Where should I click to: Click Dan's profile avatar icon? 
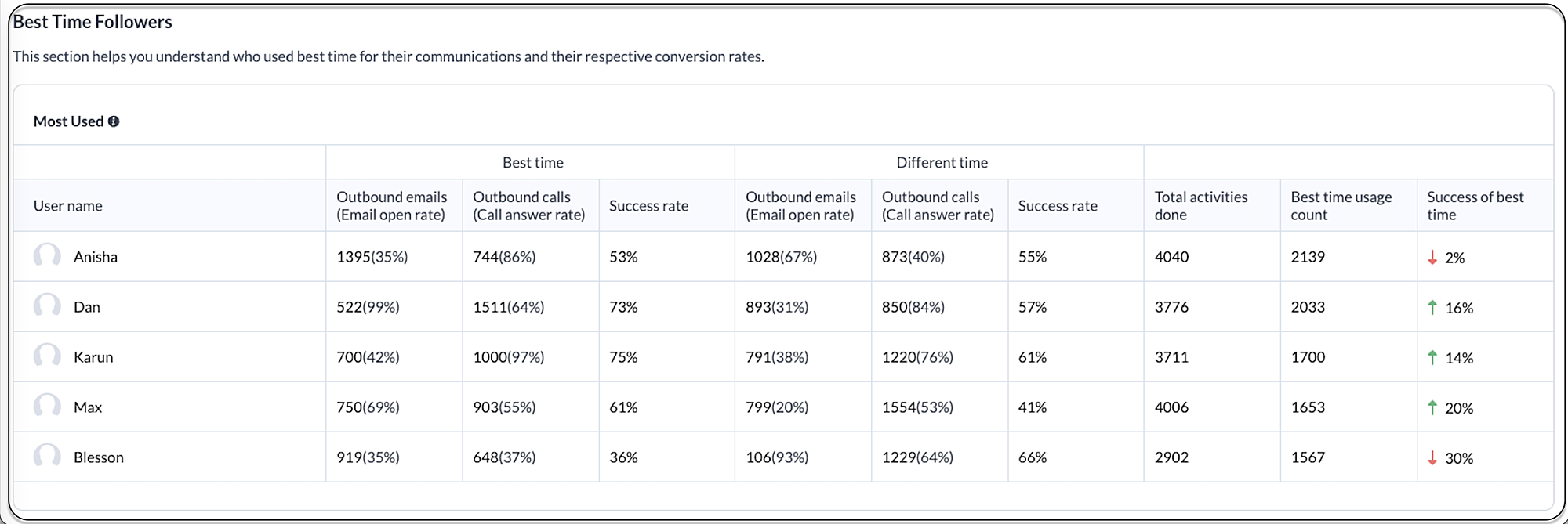(47, 306)
